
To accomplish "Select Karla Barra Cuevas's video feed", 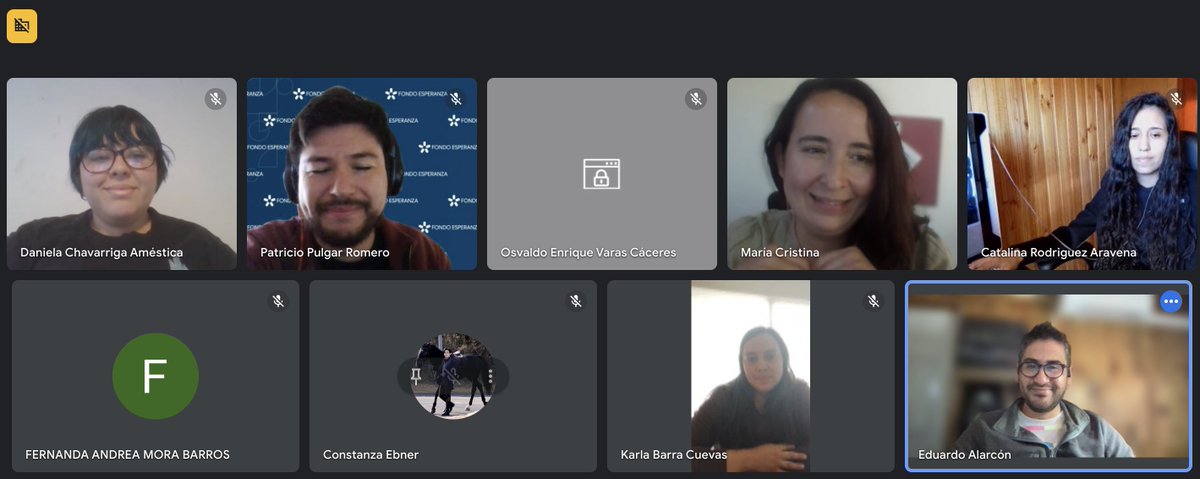I will point(751,376).
